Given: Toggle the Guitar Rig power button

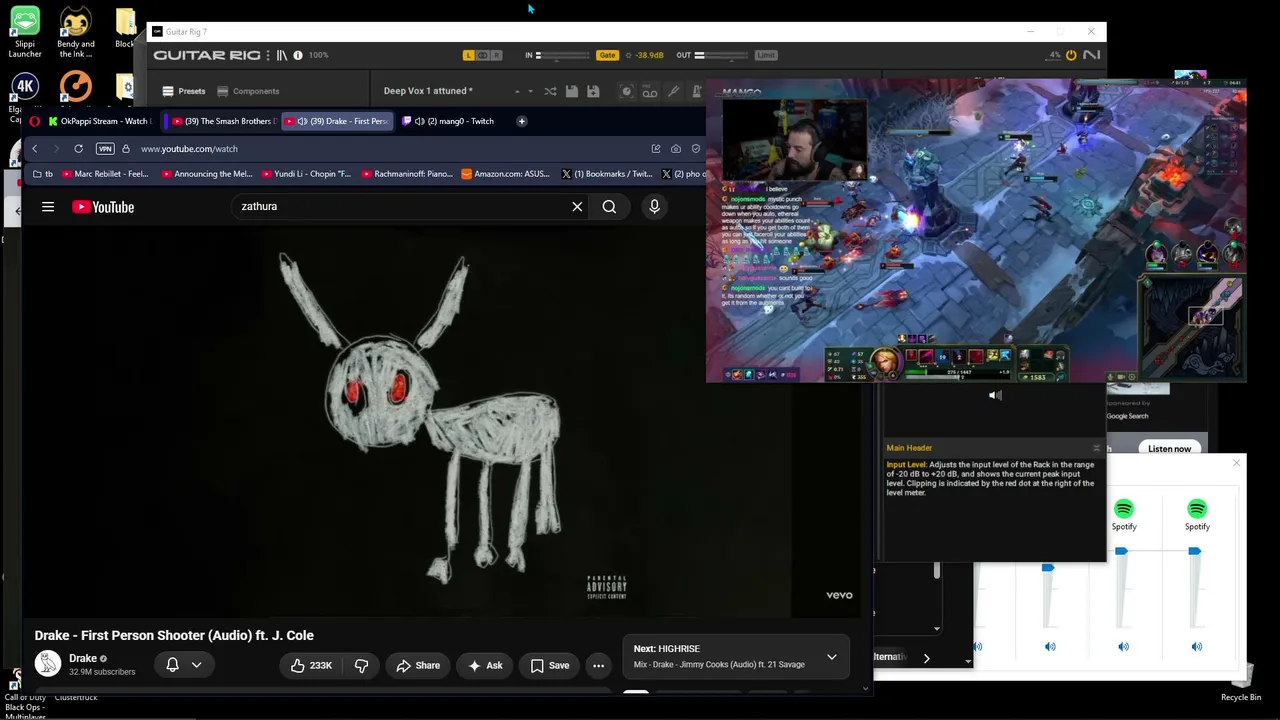Looking at the screenshot, I should pos(1071,55).
